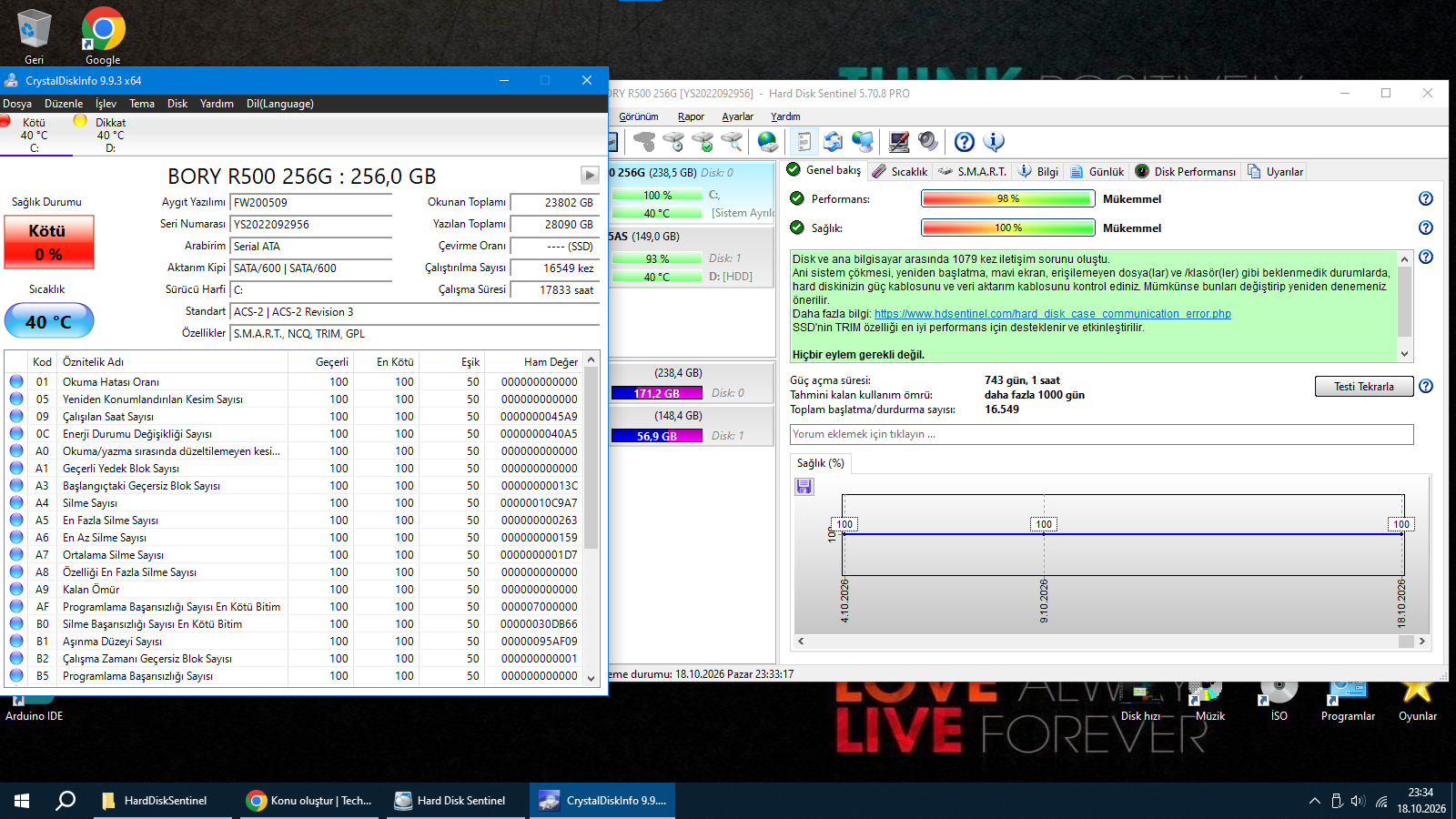
Task: Click the monitor-with-screwdriver configuration icon
Action: pyautogui.click(x=899, y=142)
